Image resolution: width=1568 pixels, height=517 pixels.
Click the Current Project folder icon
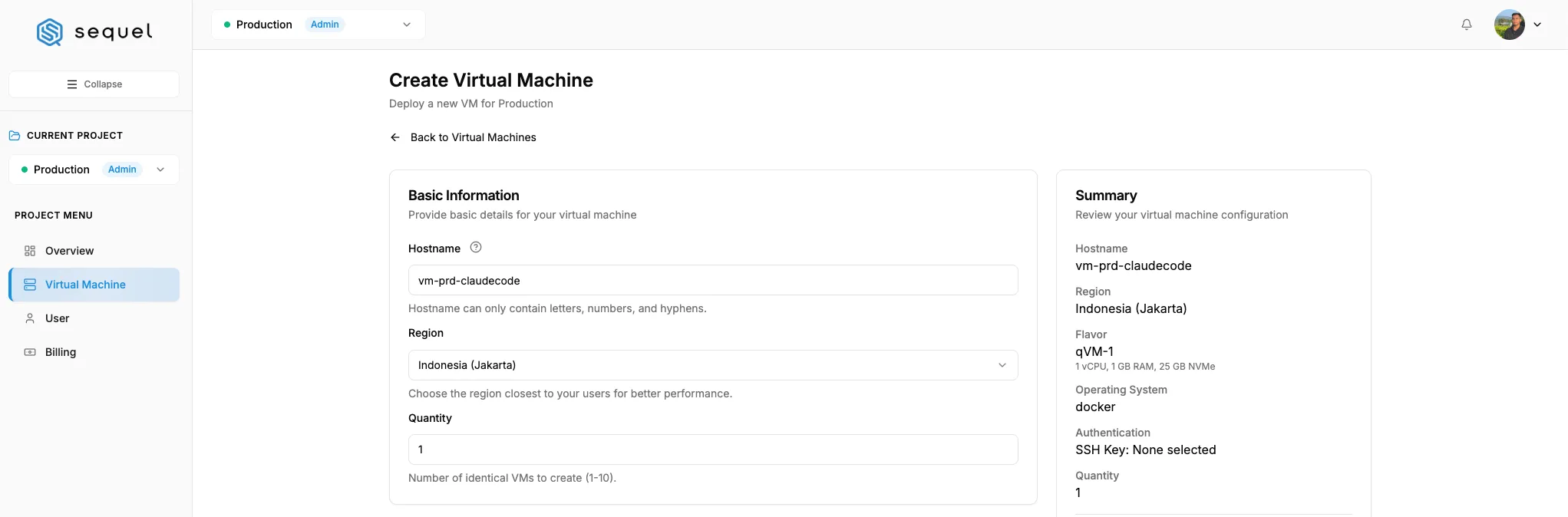point(15,136)
